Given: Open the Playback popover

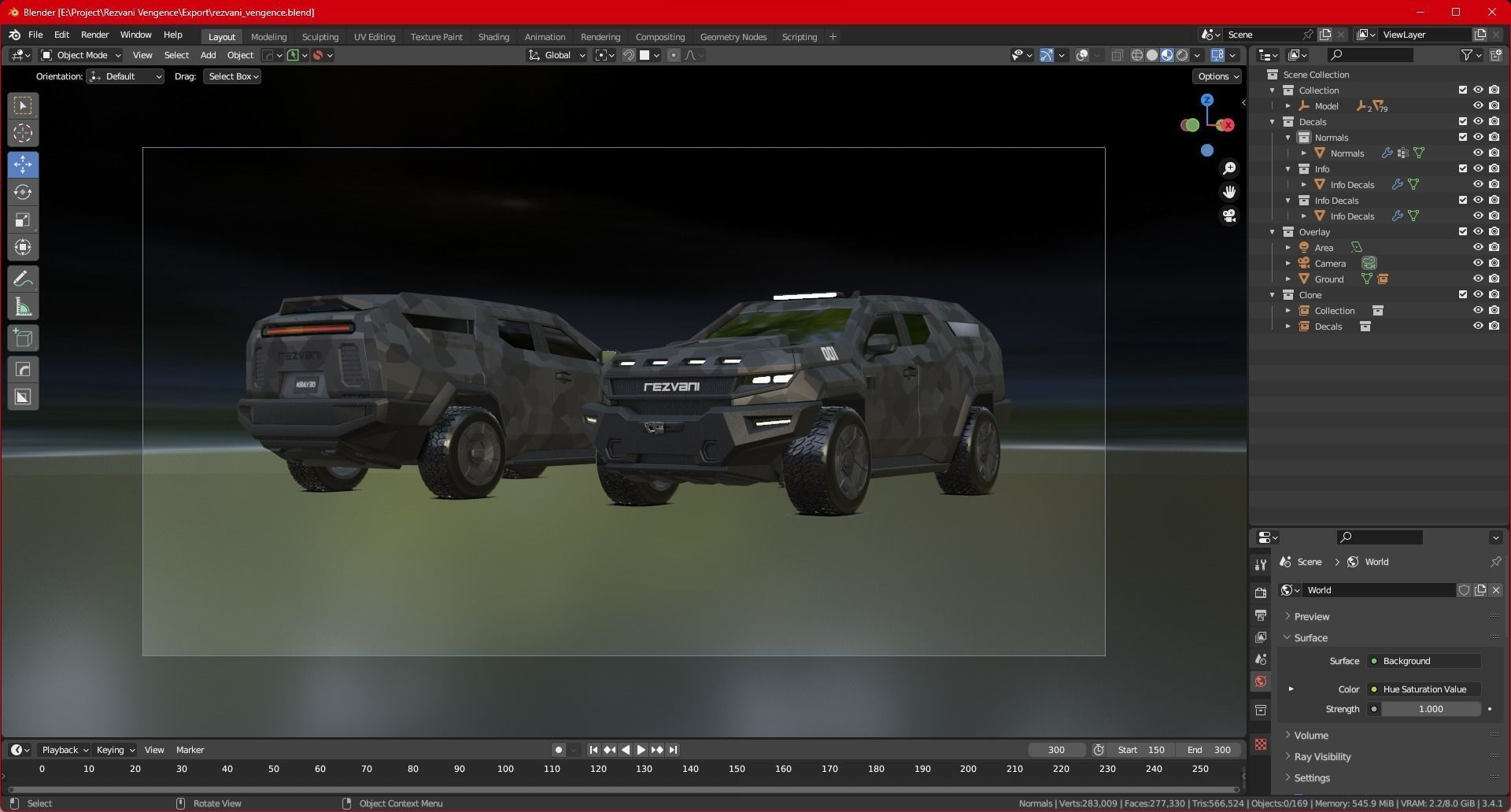Looking at the screenshot, I should click(65, 750).
